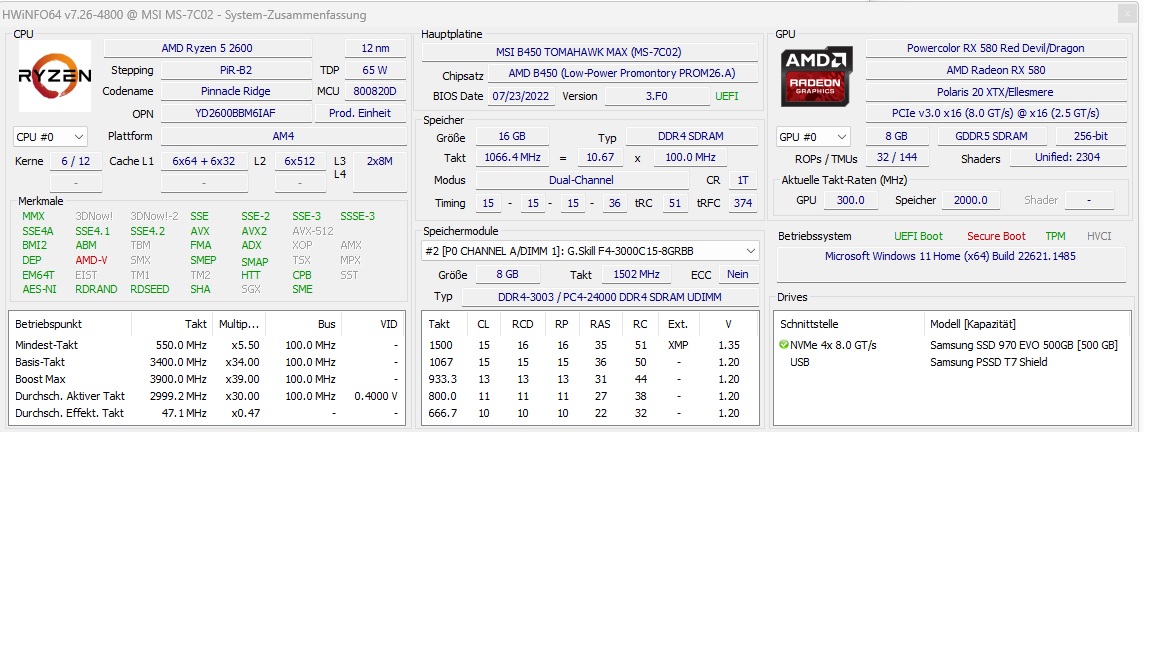Click the Ryzen CPU logo image
The height and width of the screenshot is (648, 1152).
(54, 76)
